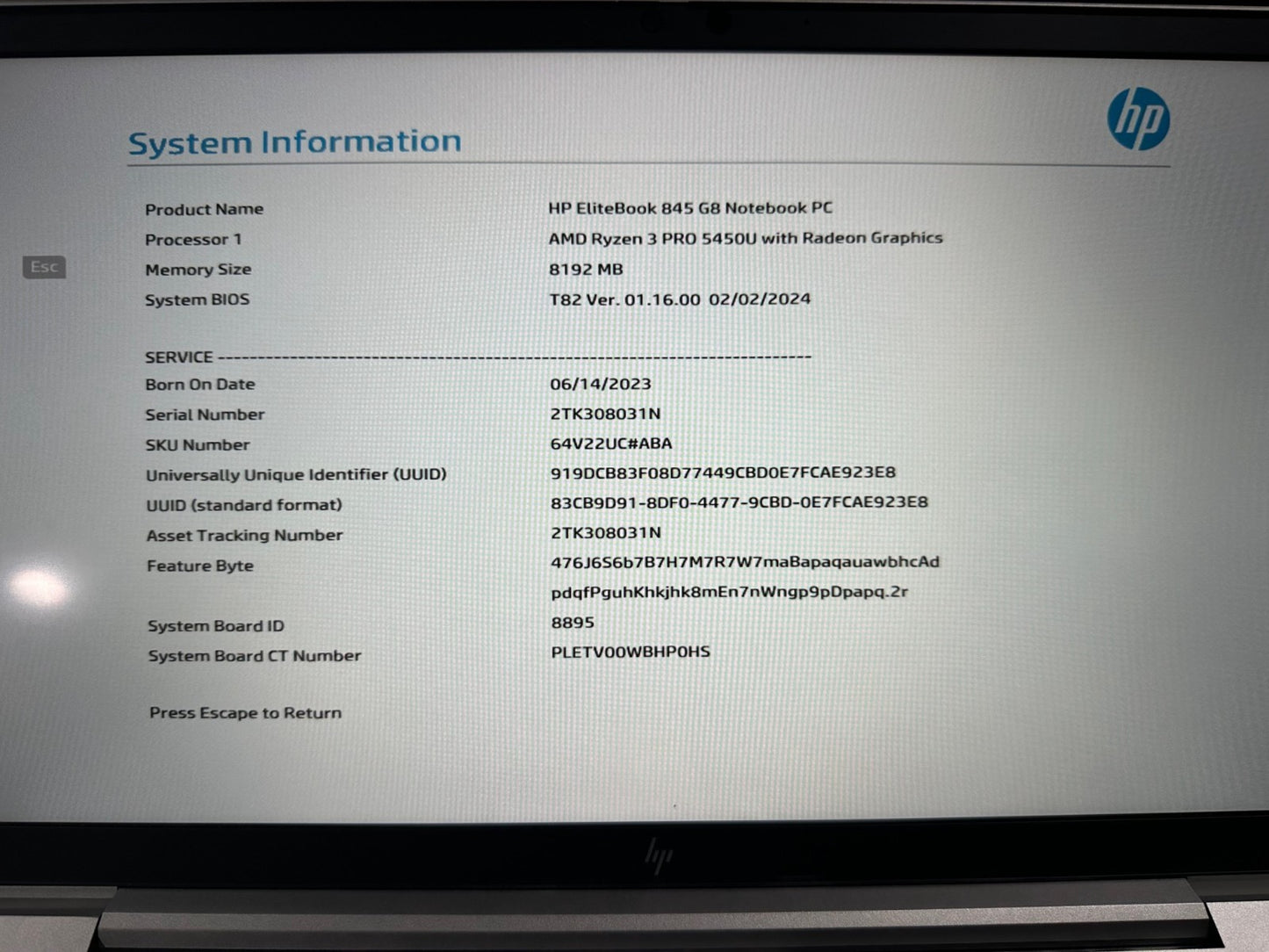Select the Asset Tracking Number value 2TK308031N

click(x=606, y=532)
